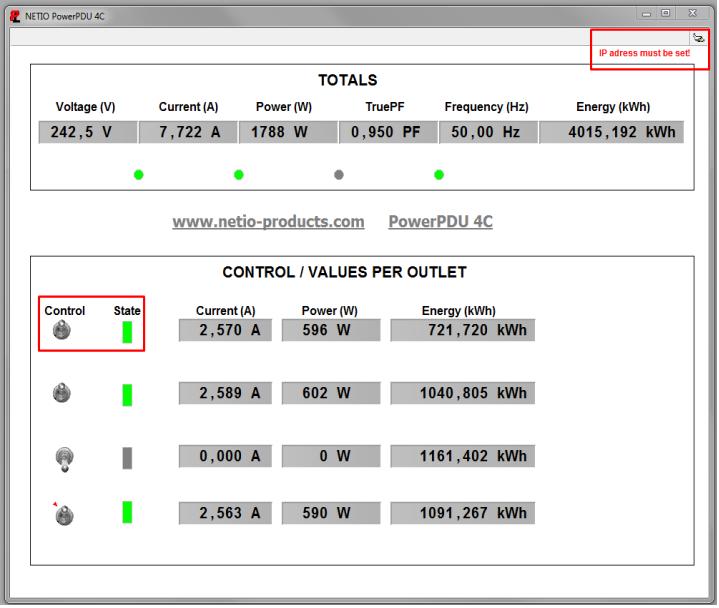This screenshot has height=608, width=719.
Task: Click the outlet energy value 721,720 kWh
Action: 463,331
